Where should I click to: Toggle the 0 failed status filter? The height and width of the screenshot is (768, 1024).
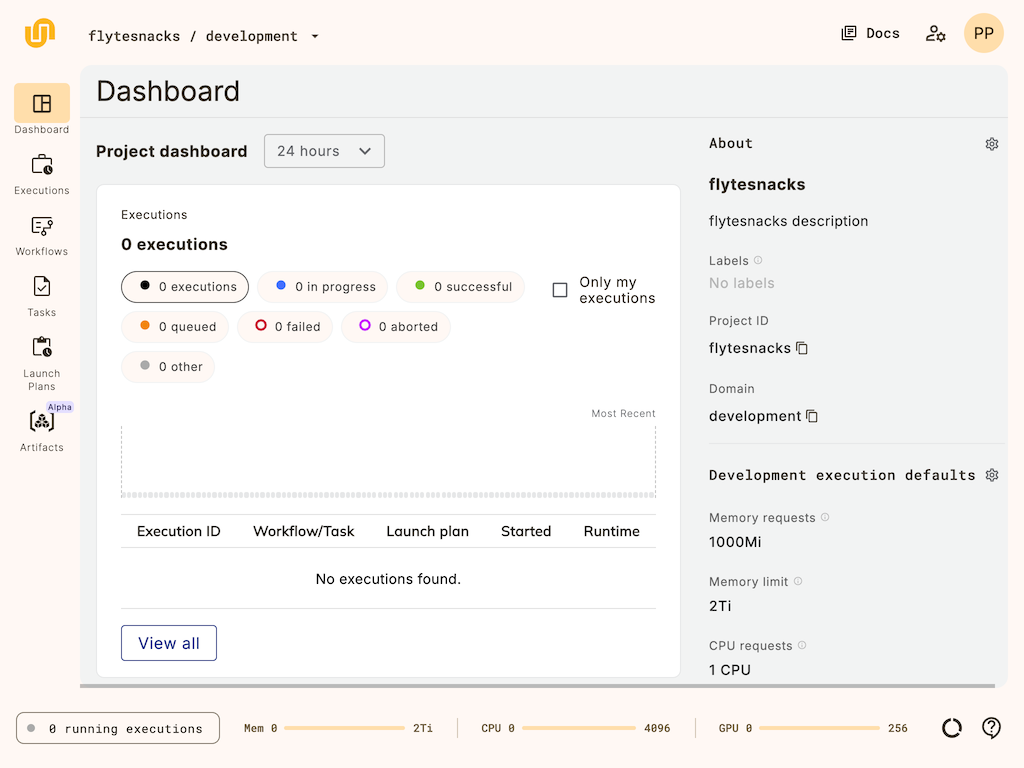(x=286, y=327)
